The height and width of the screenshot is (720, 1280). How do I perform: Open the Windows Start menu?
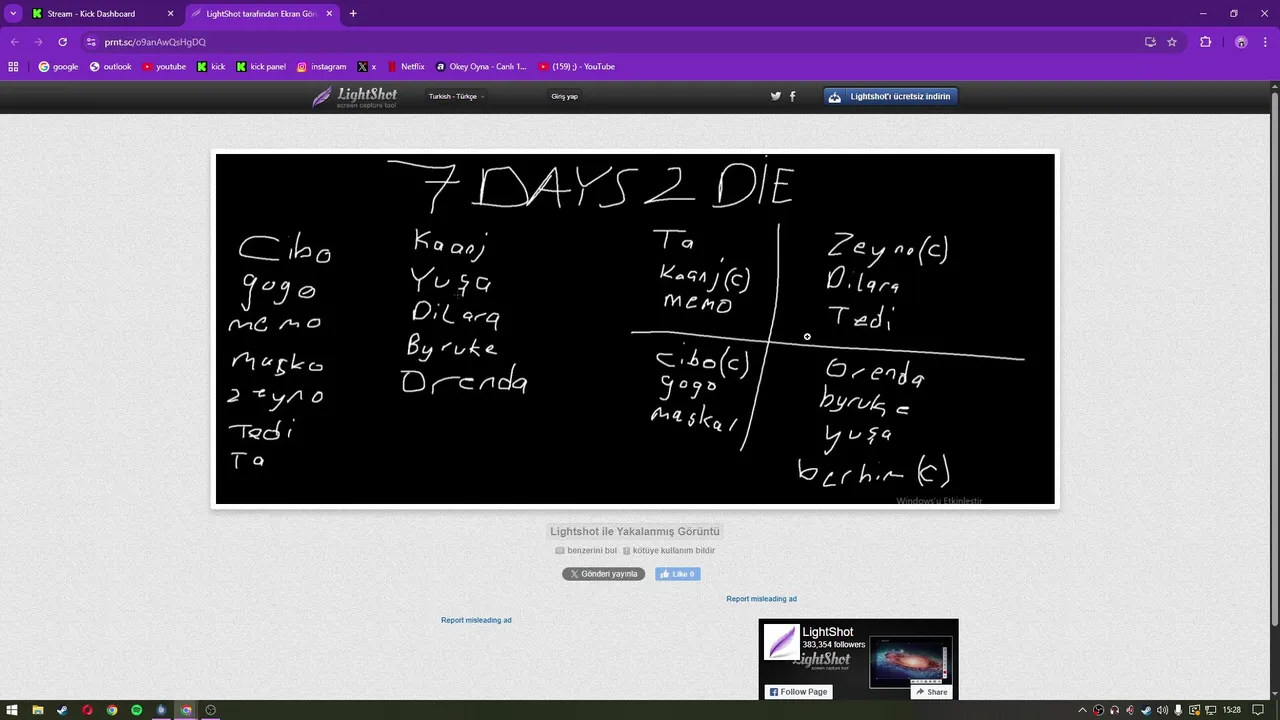point(13,710)
